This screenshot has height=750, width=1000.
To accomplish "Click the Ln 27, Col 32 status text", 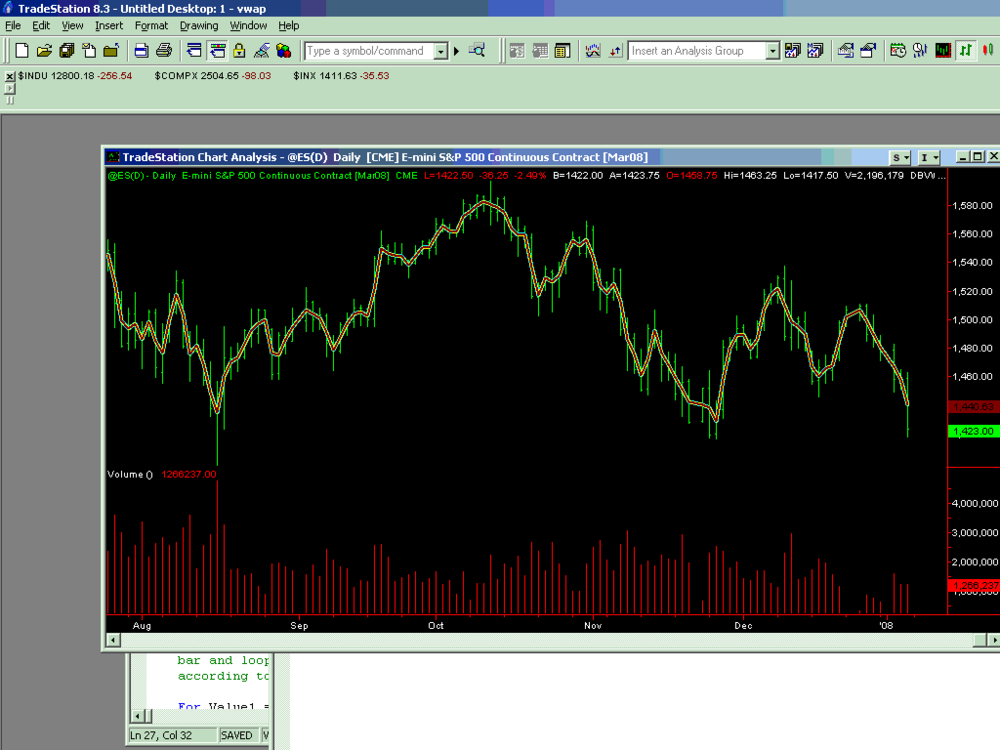I will point(161,735).
